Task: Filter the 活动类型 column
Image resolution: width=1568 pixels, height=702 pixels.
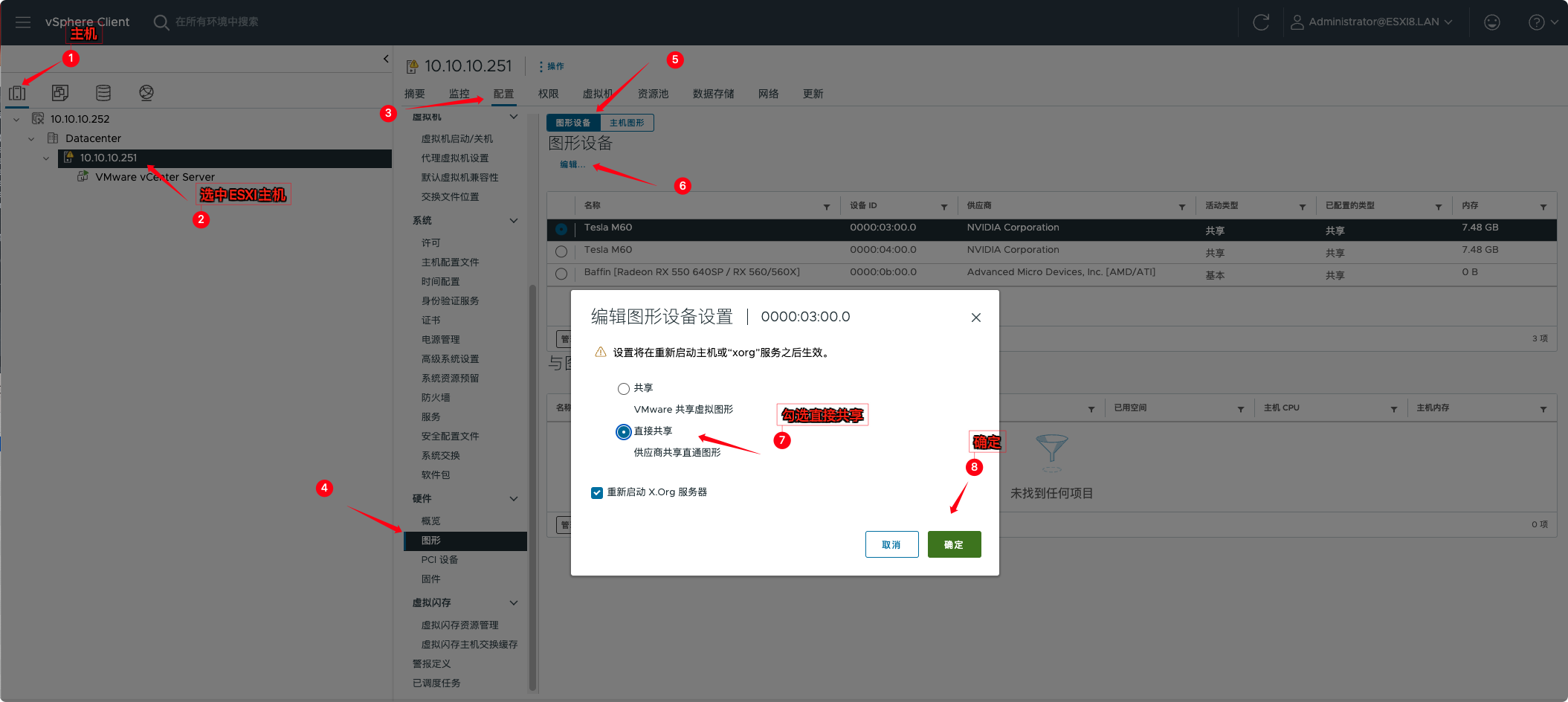Action: click(x=1303, y=207)
